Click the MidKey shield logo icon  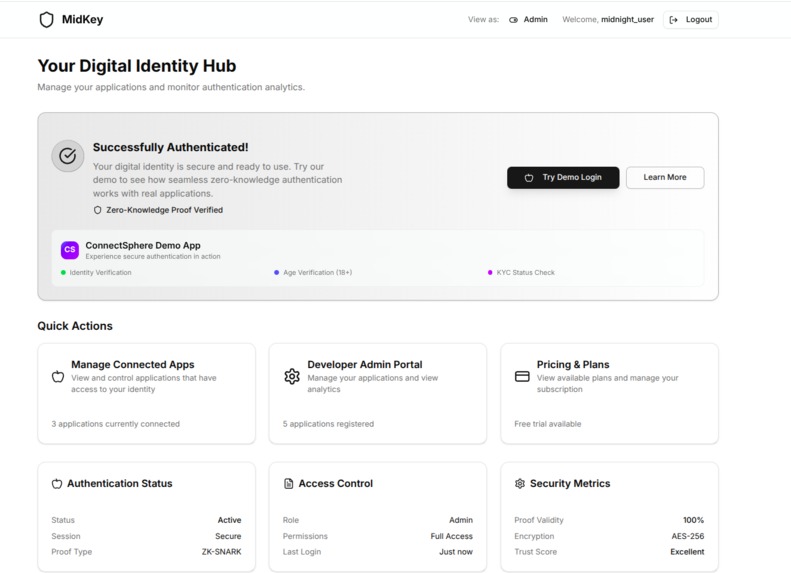46,20
